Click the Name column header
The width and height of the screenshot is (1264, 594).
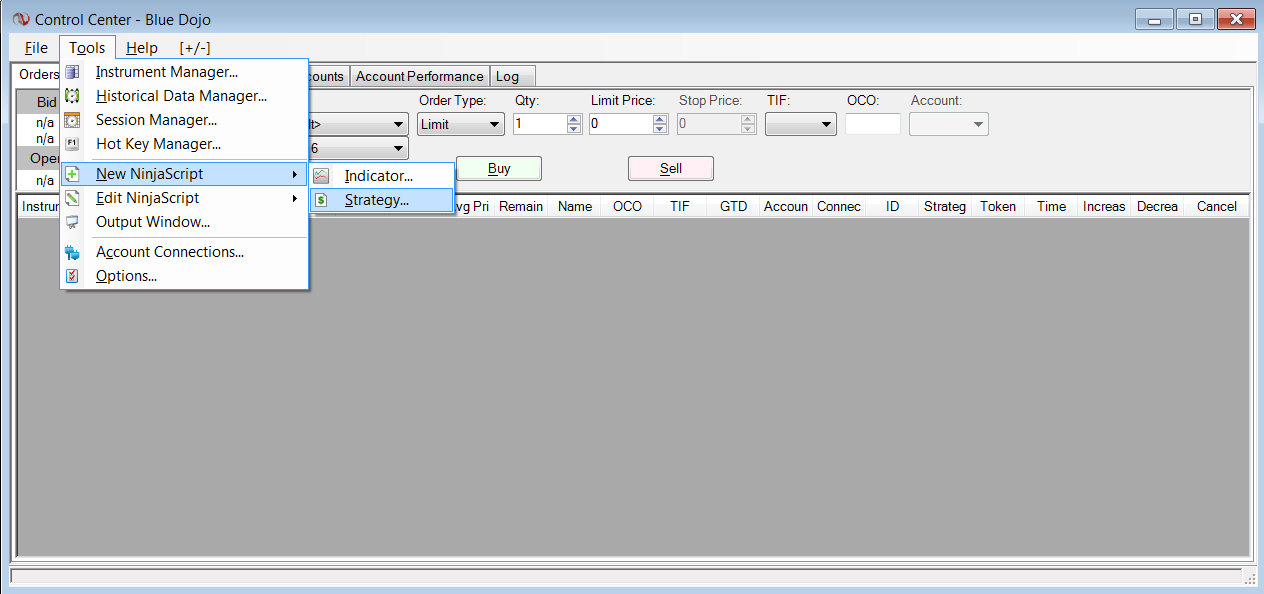tap(575, 206)
